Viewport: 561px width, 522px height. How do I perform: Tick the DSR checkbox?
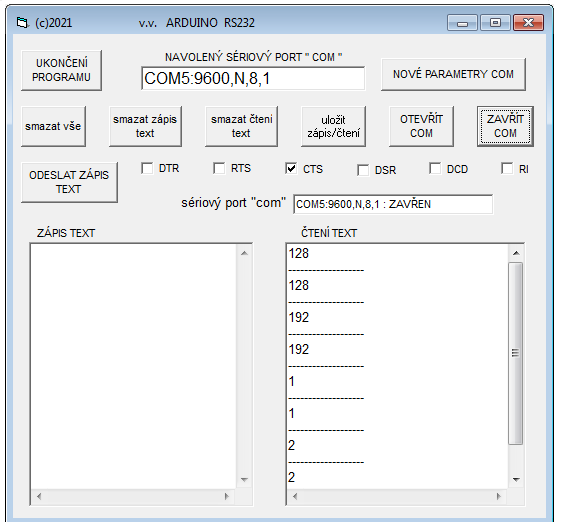(363, 170)
